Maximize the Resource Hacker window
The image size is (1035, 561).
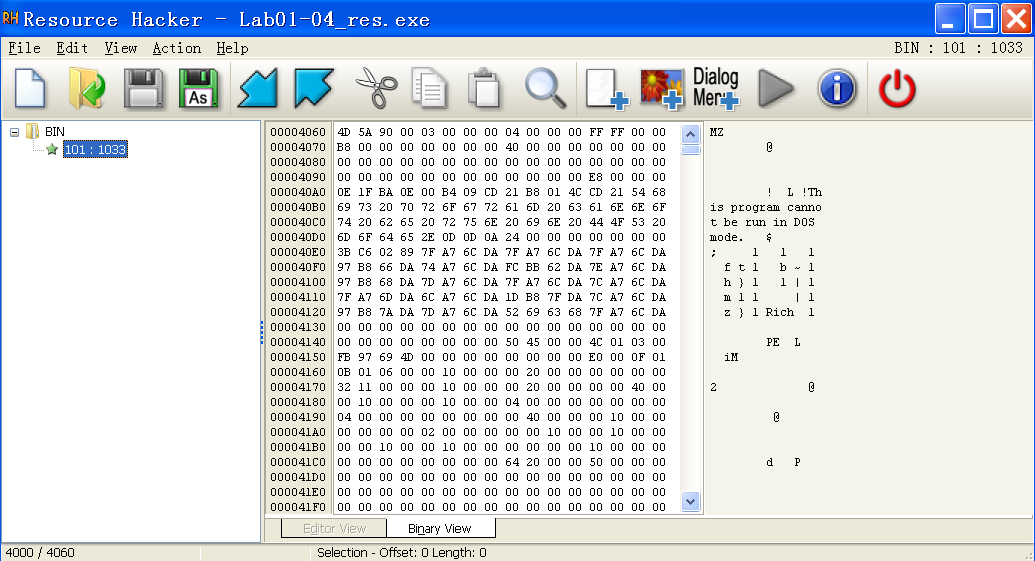pos(984,18)
